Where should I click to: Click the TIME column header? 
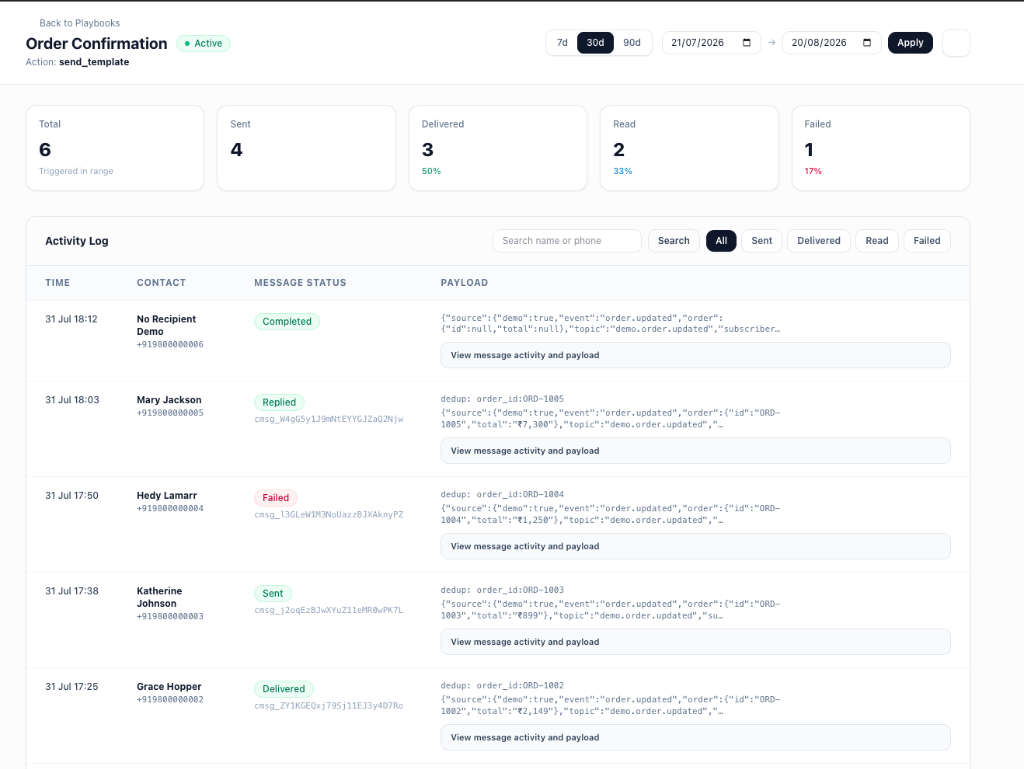pos(57,283)
